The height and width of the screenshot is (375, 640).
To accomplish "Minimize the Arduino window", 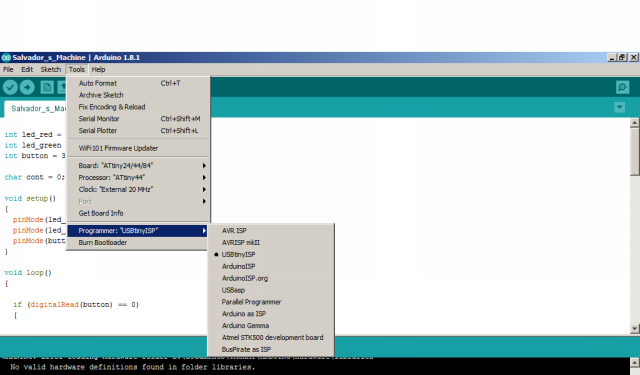I will click(x=611, y=58).
